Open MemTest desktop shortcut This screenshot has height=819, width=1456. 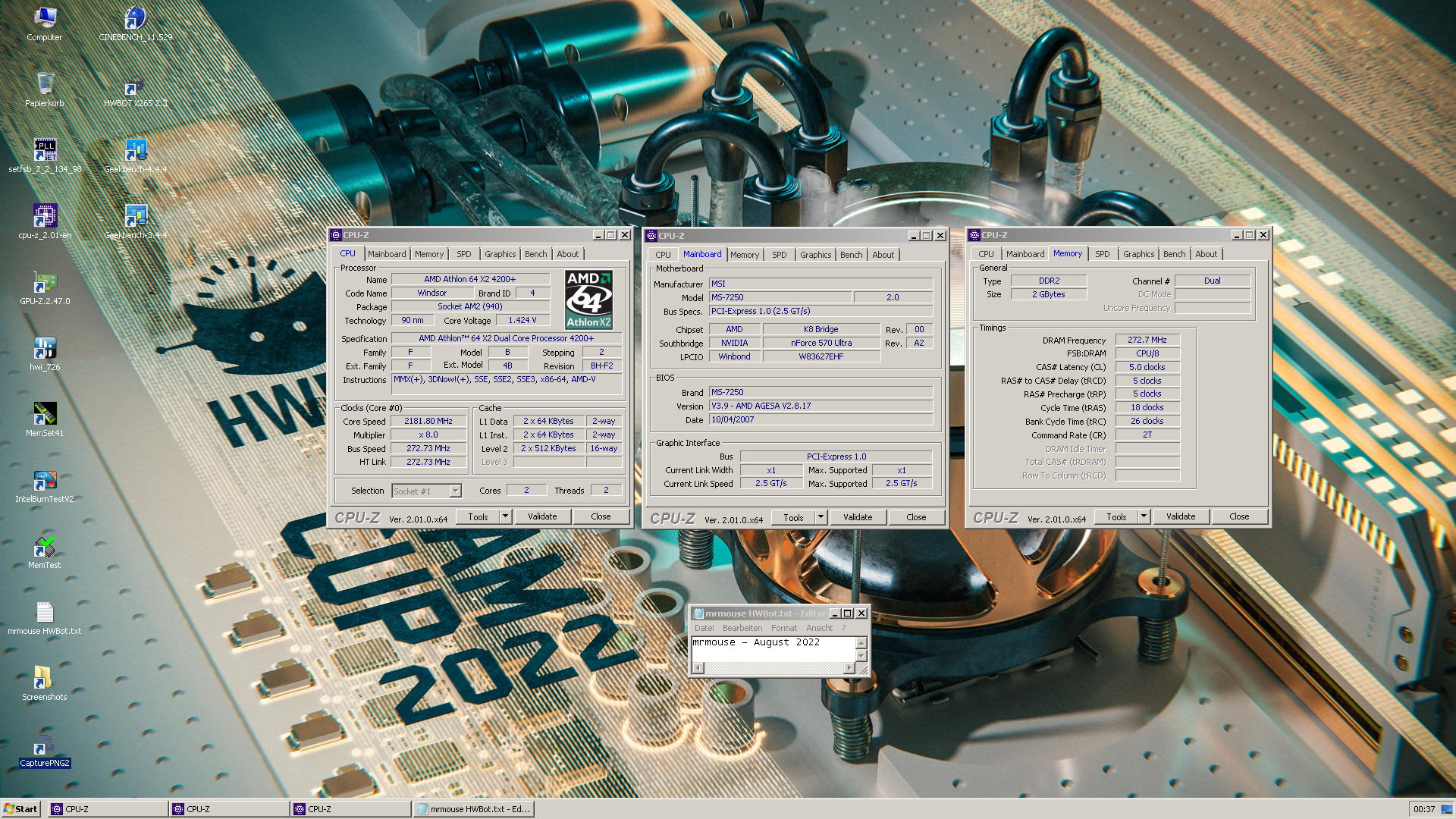pos(45,551)
